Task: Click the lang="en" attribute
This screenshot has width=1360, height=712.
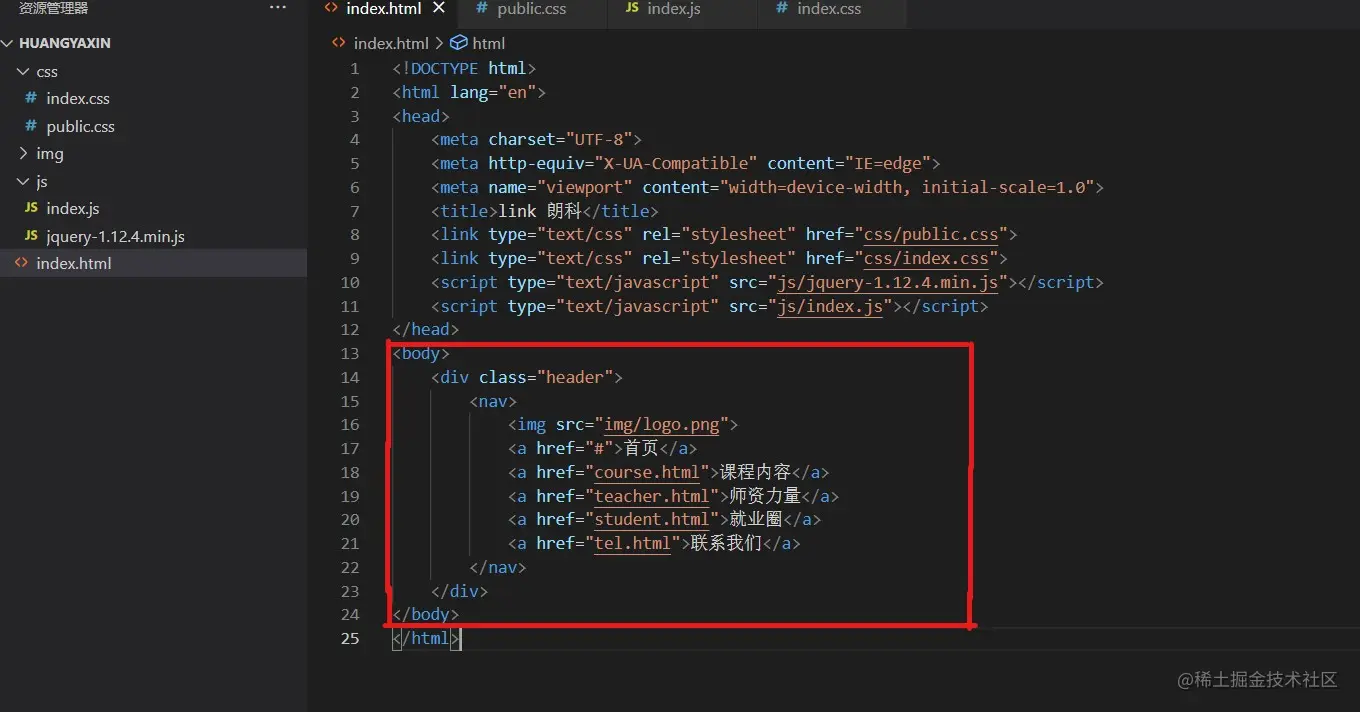Action: [x=493, y=93]
